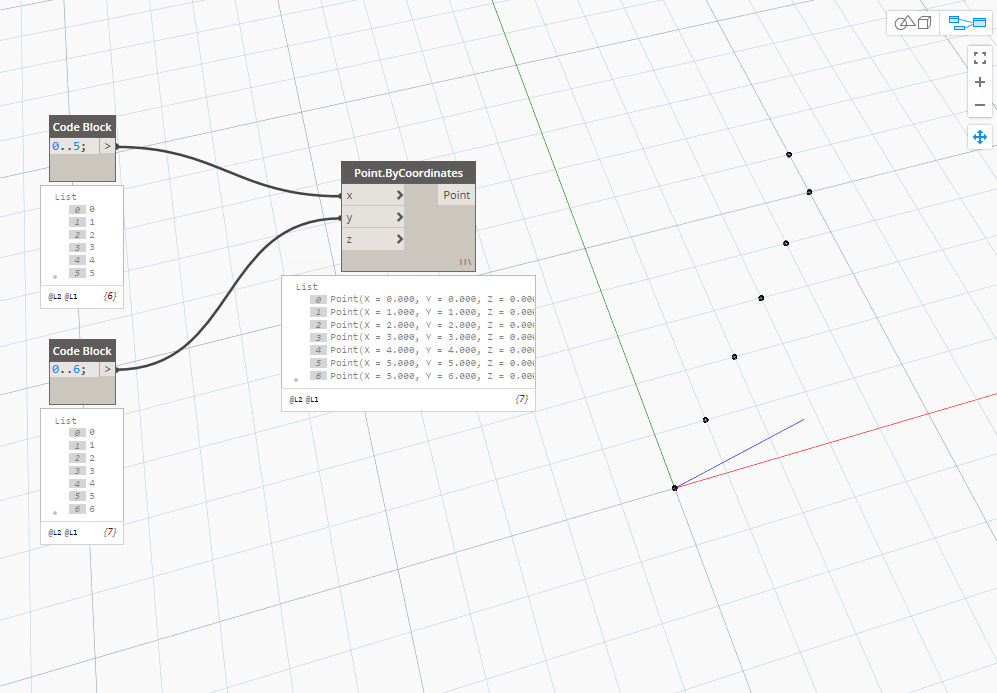
Task: Select the origin point in the 3D view
Action: tap(675, 488)
